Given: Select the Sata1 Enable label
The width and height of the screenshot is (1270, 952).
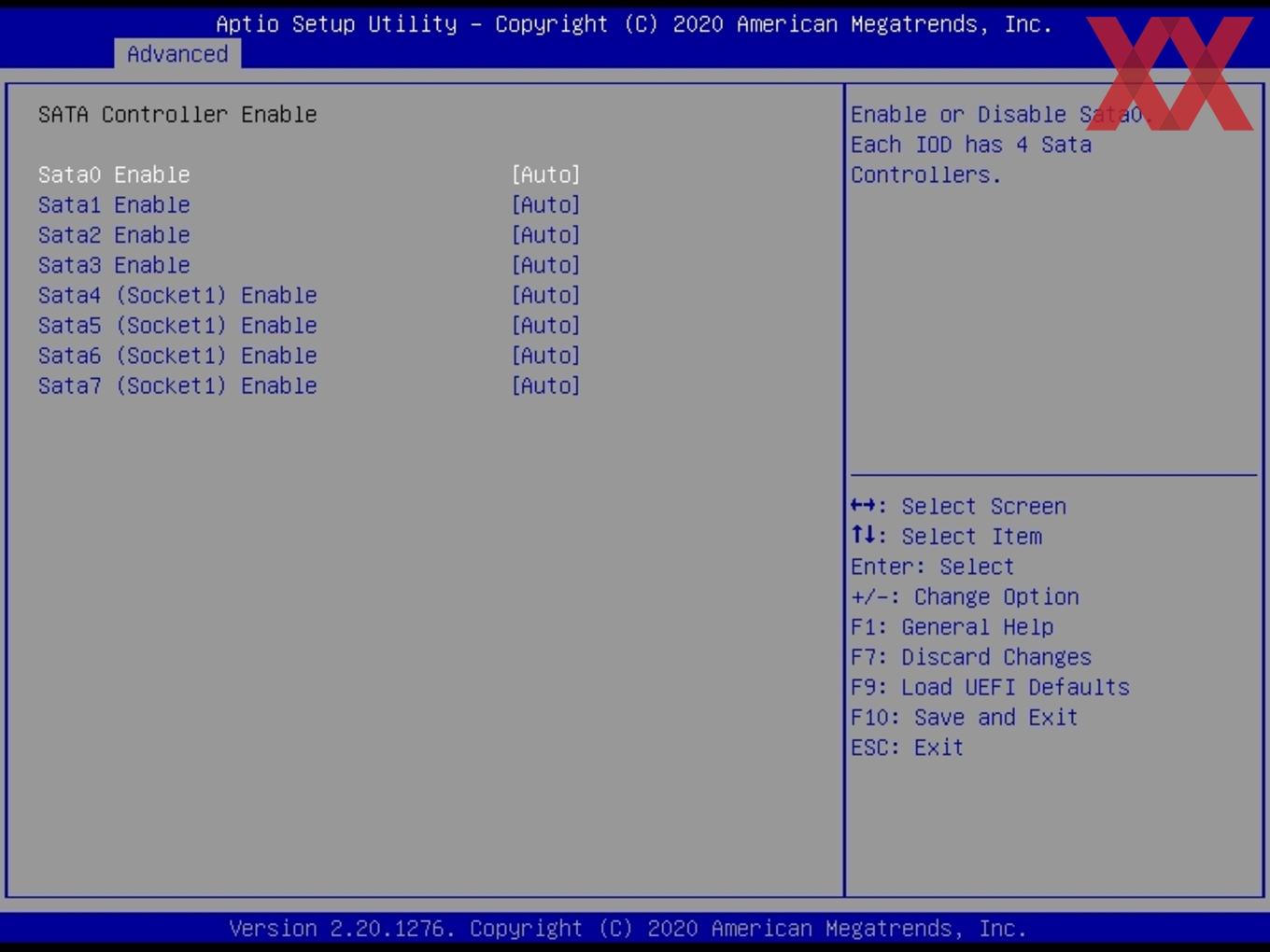Looking at the screenshot, I should click(114, 204).
